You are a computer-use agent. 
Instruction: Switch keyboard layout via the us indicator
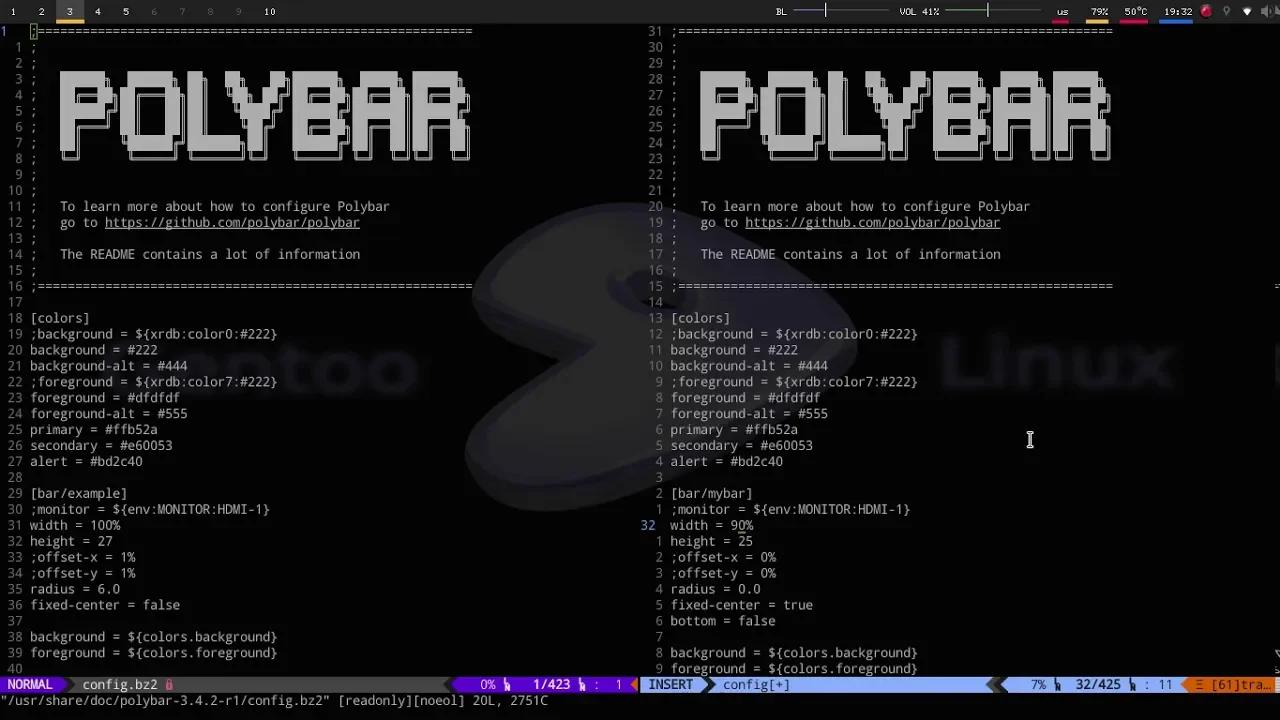coord(1063,11)
